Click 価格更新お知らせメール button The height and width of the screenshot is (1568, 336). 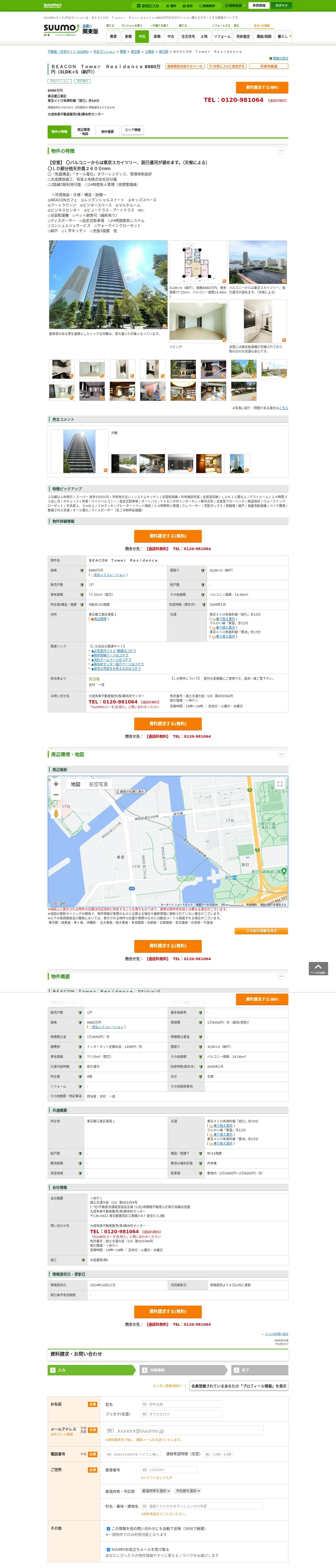click(x=185, y=66)
